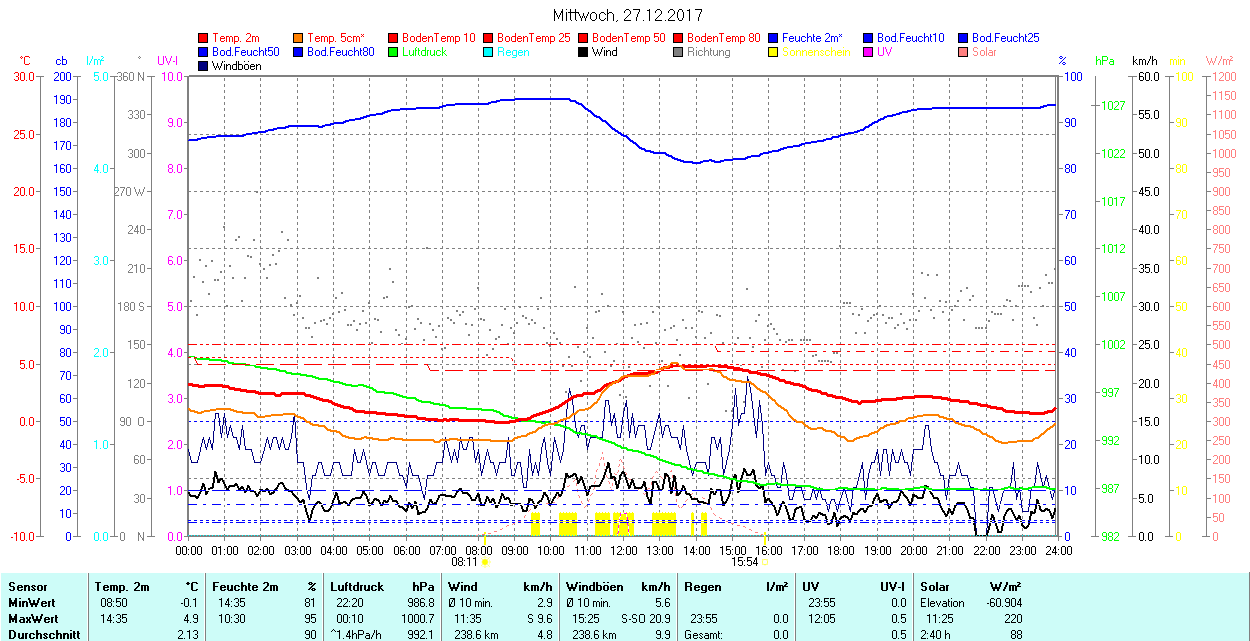
Task: Select the BodenTemp 50 legend label
Action: (629, 38)
